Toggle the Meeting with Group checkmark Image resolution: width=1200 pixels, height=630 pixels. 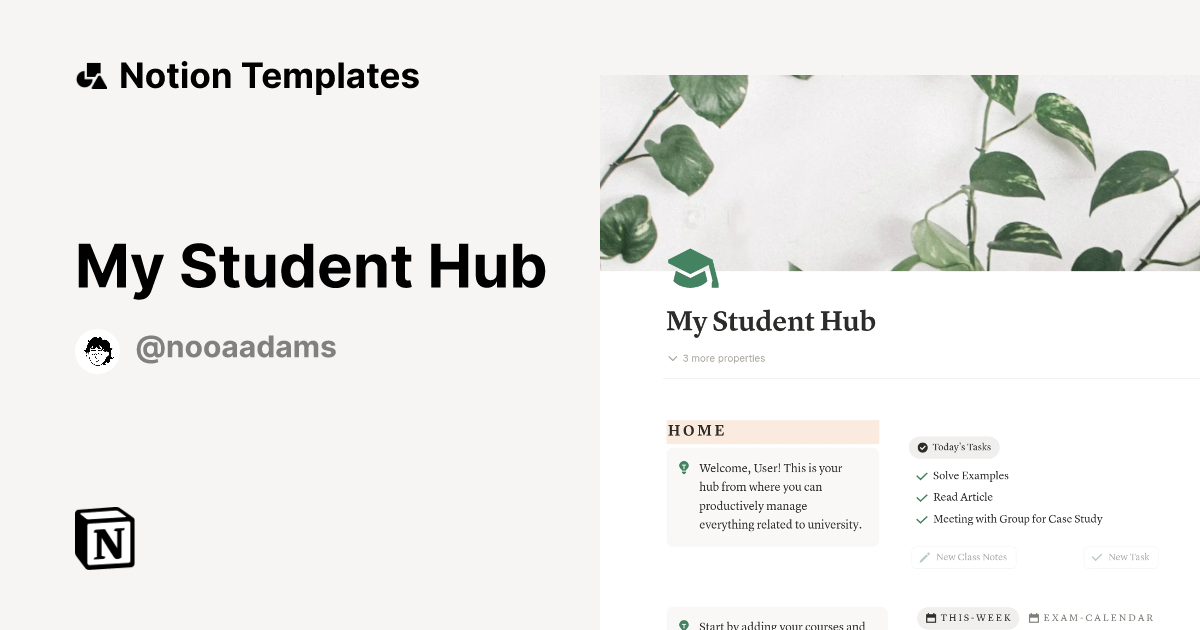tap(921, 519)
